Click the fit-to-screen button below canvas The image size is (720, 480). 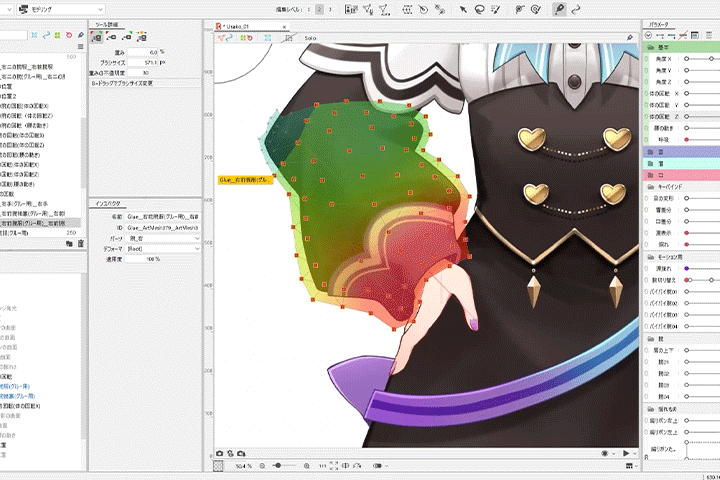pyautogui.click(x=334, y=466)
